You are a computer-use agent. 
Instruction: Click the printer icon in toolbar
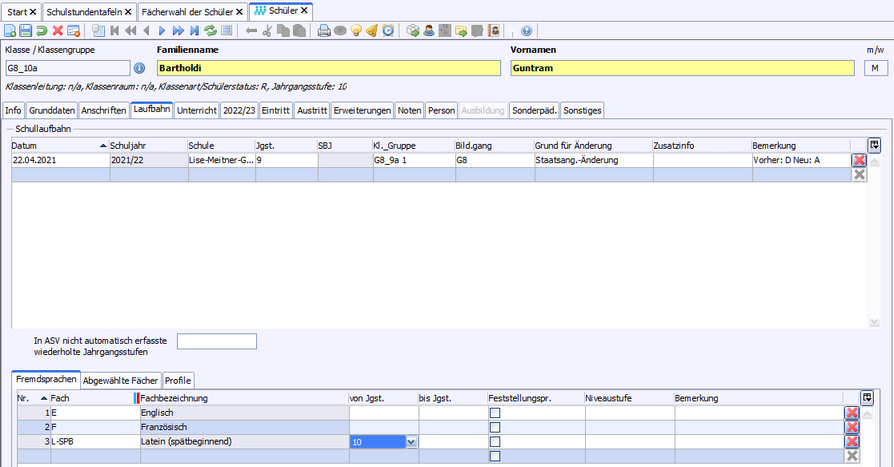324,31
